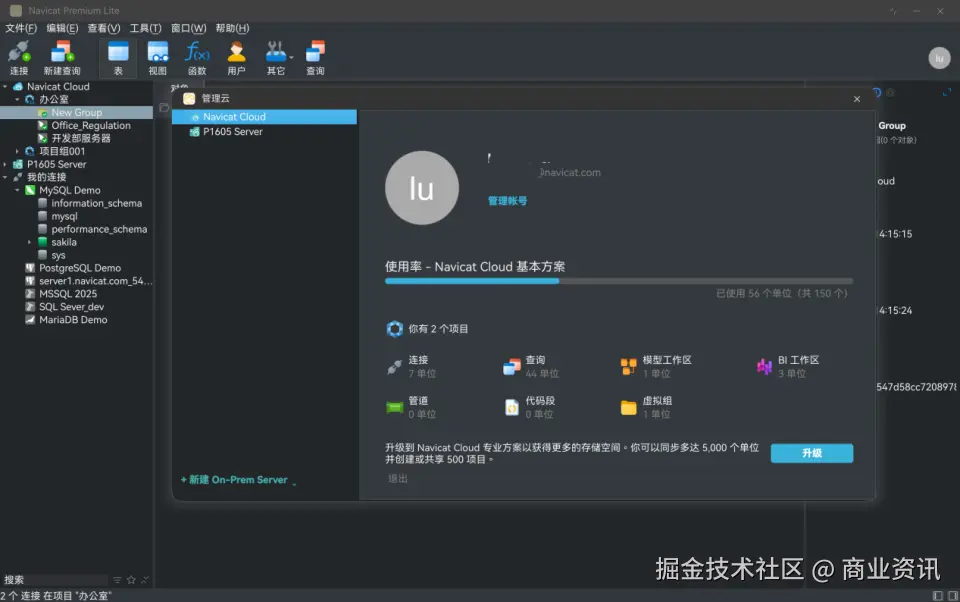Image resolution: width=960 pixels, height=602 pixels.
Task: Open the Tools menu
Action: point(145,28)
